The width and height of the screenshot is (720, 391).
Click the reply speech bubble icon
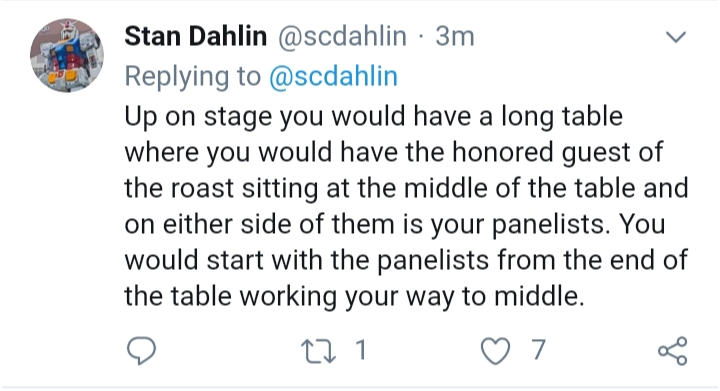tap(141, 351)
